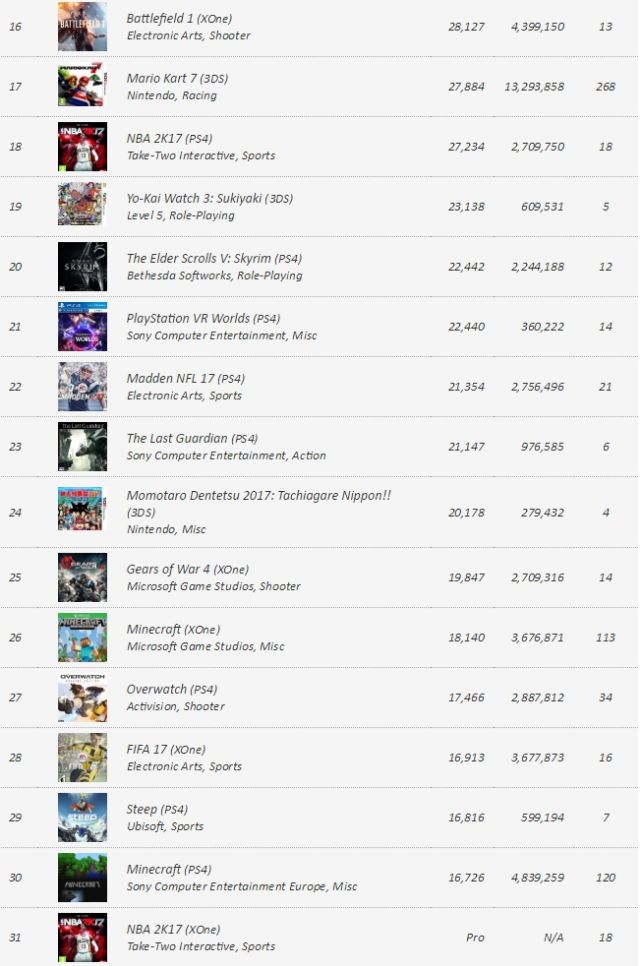Click the Steep PS4 cover thumbnail
Screen dimensions: 640x966
pyautogui.click(x=82, y=818)
